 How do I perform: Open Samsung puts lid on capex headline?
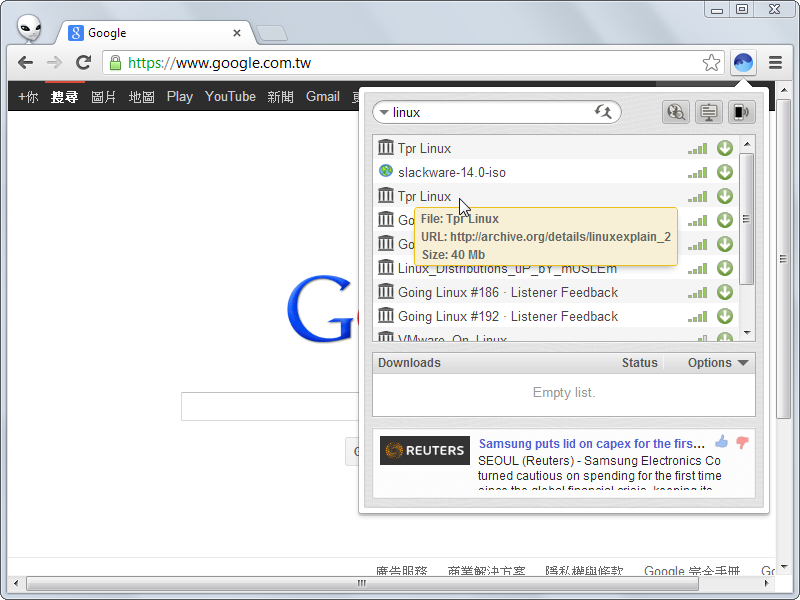click(591, 443)
